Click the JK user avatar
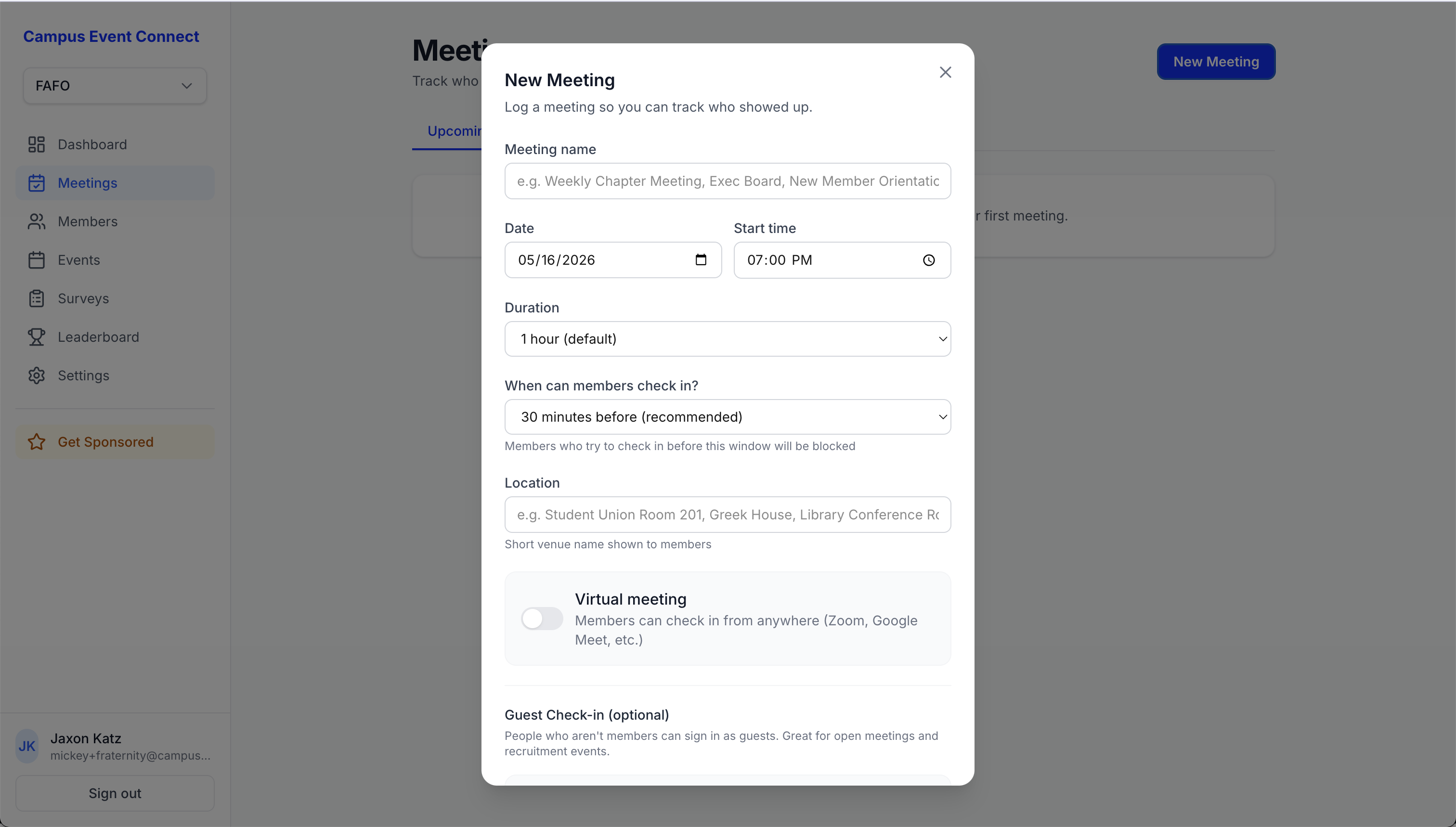This screenshot has width=1456, height=827. (x=27, y=746)
